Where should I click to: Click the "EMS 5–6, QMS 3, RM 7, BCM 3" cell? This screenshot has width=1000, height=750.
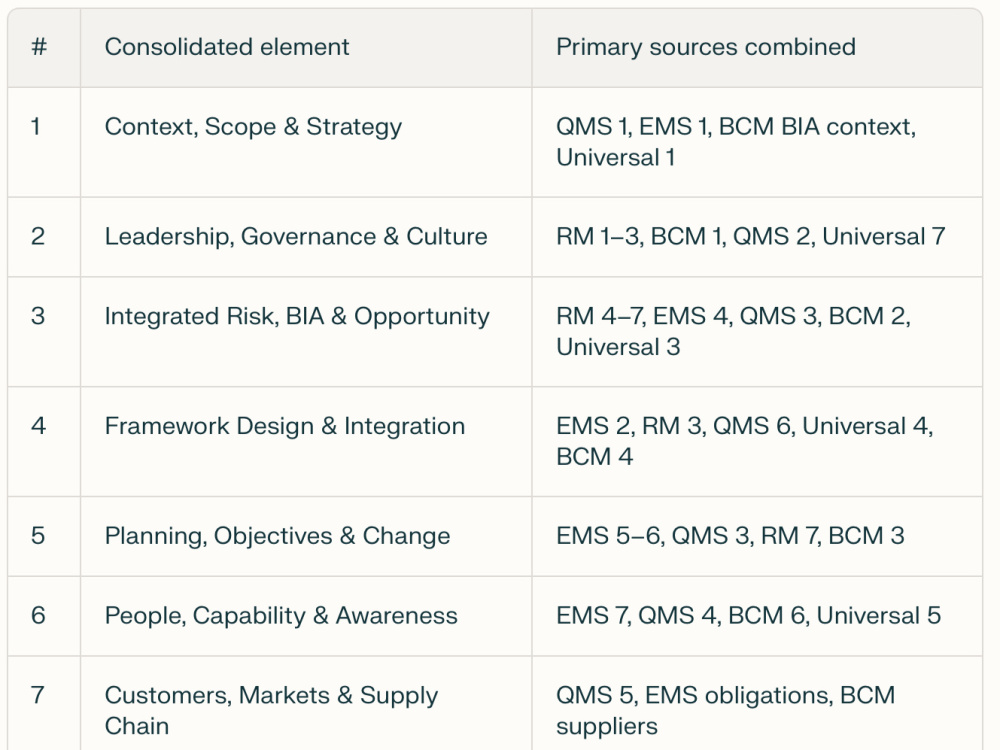click(757, 536)
